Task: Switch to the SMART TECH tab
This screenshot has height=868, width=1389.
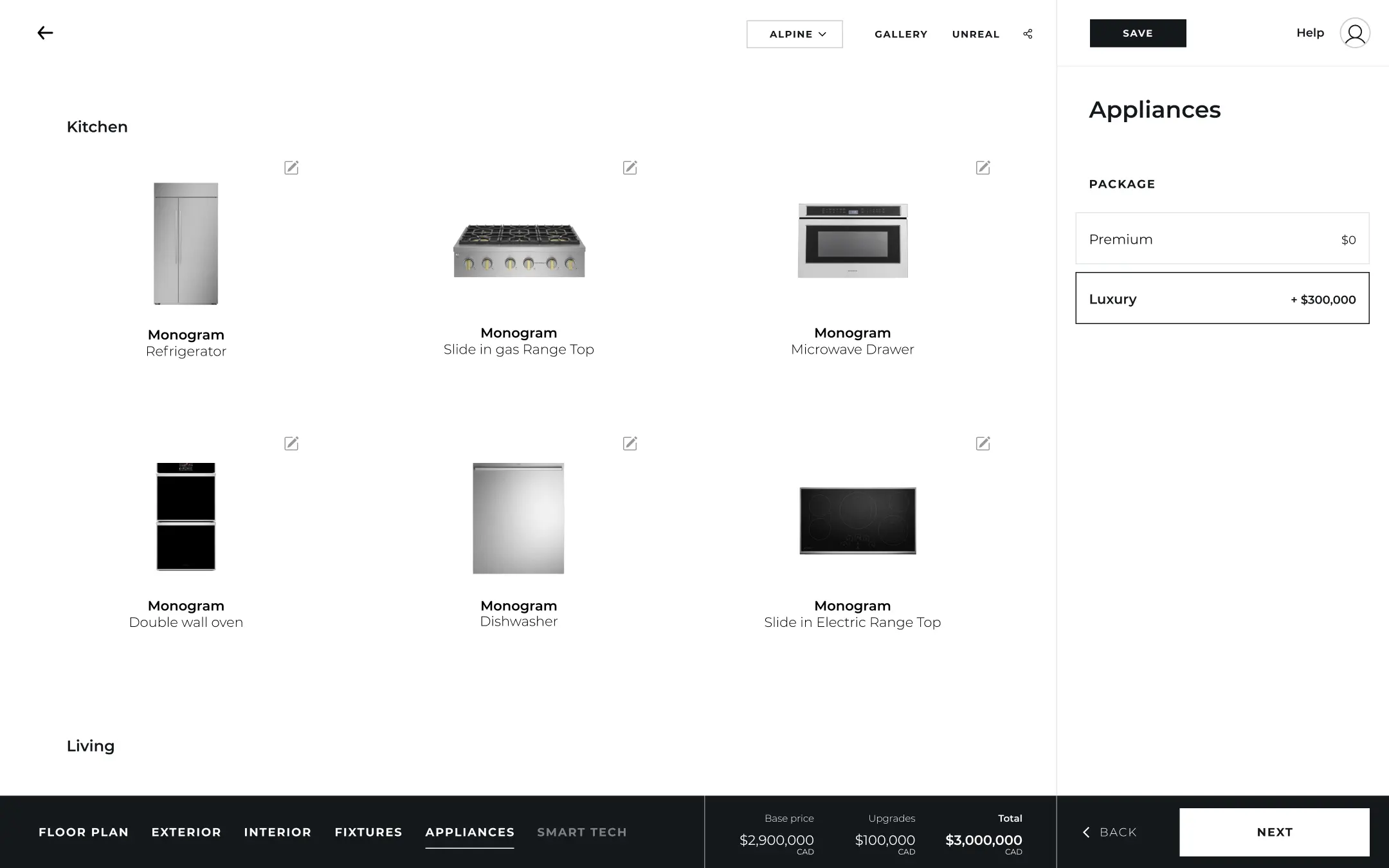Action: pyautogui.click(x=581, y=831)
